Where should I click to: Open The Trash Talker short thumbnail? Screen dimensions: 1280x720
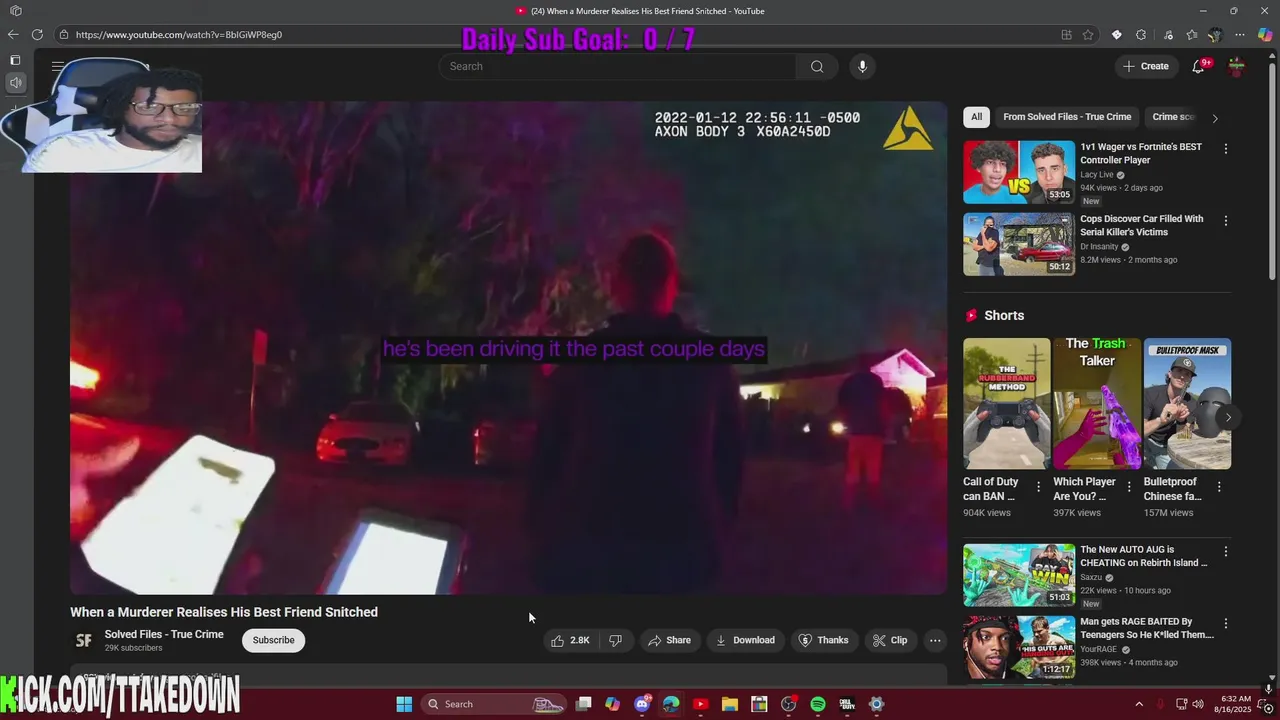(1097, 403)
